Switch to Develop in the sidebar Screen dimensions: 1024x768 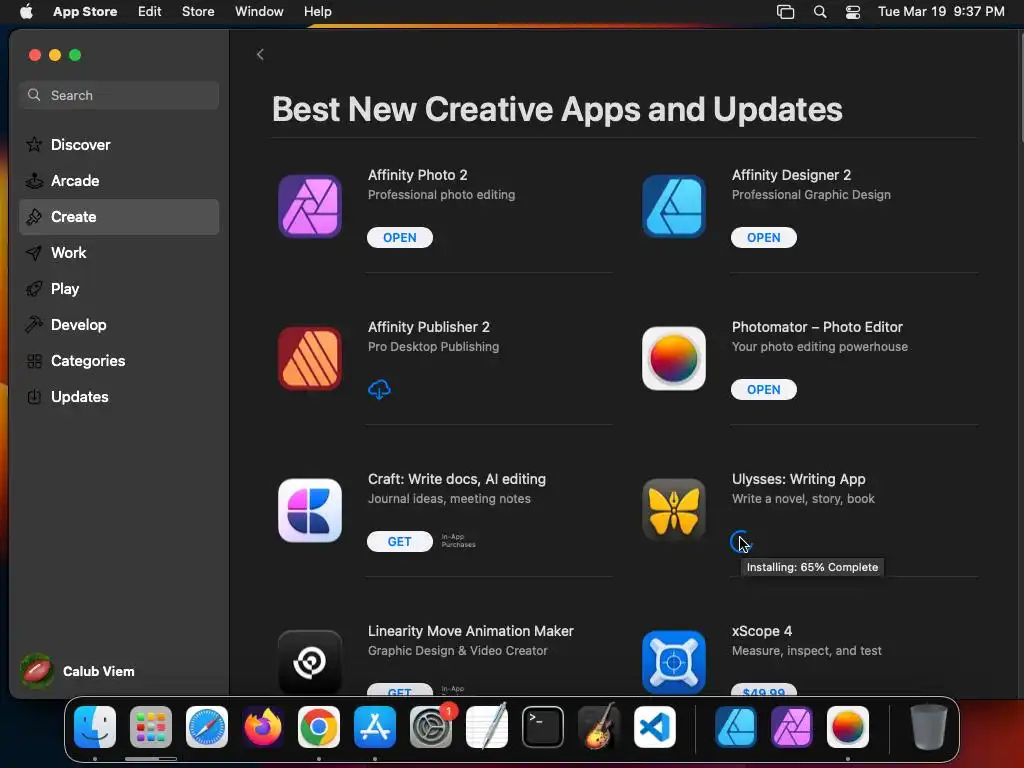pos(119,325)
